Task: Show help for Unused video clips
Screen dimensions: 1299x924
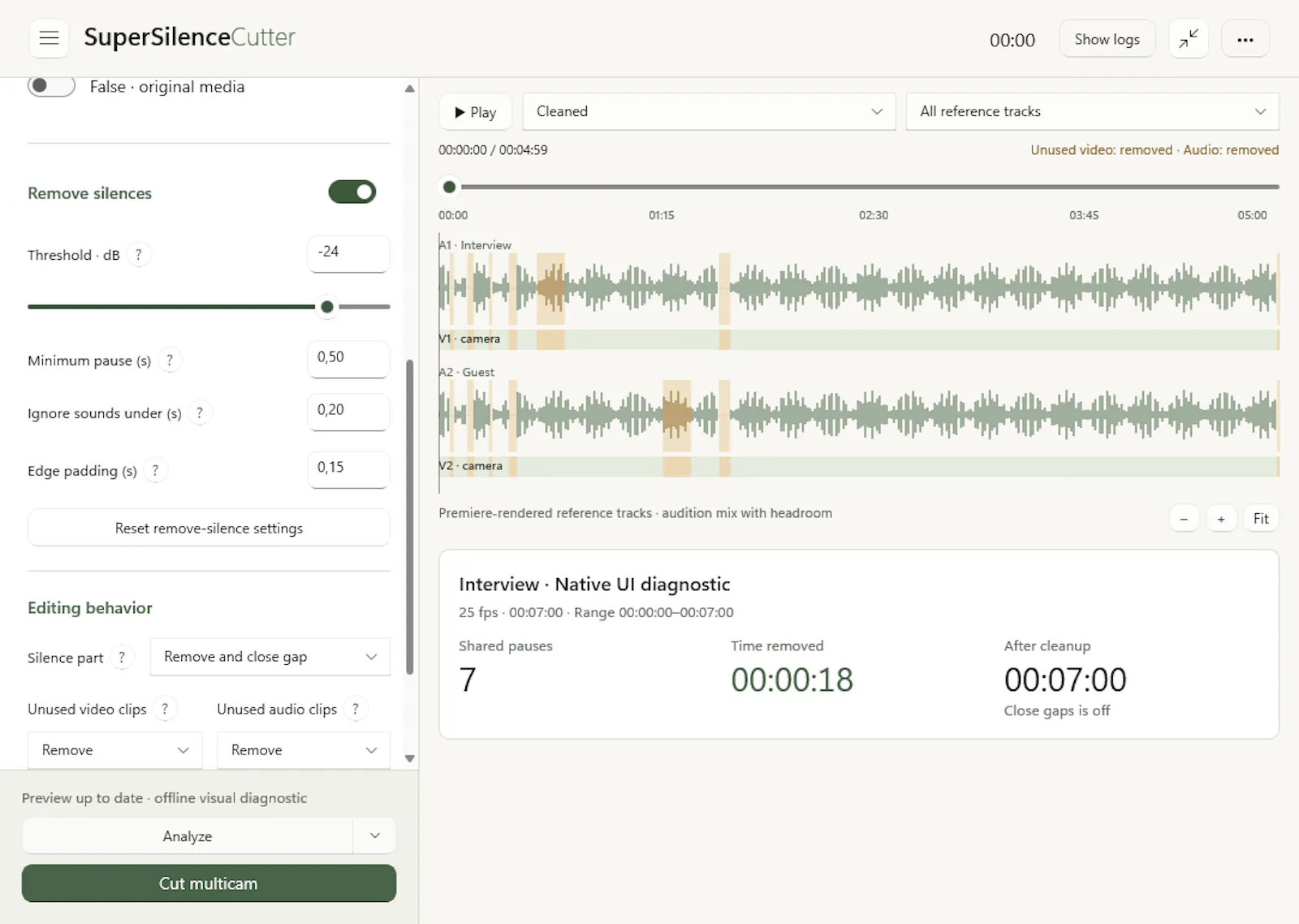Action: click(165, 710)
